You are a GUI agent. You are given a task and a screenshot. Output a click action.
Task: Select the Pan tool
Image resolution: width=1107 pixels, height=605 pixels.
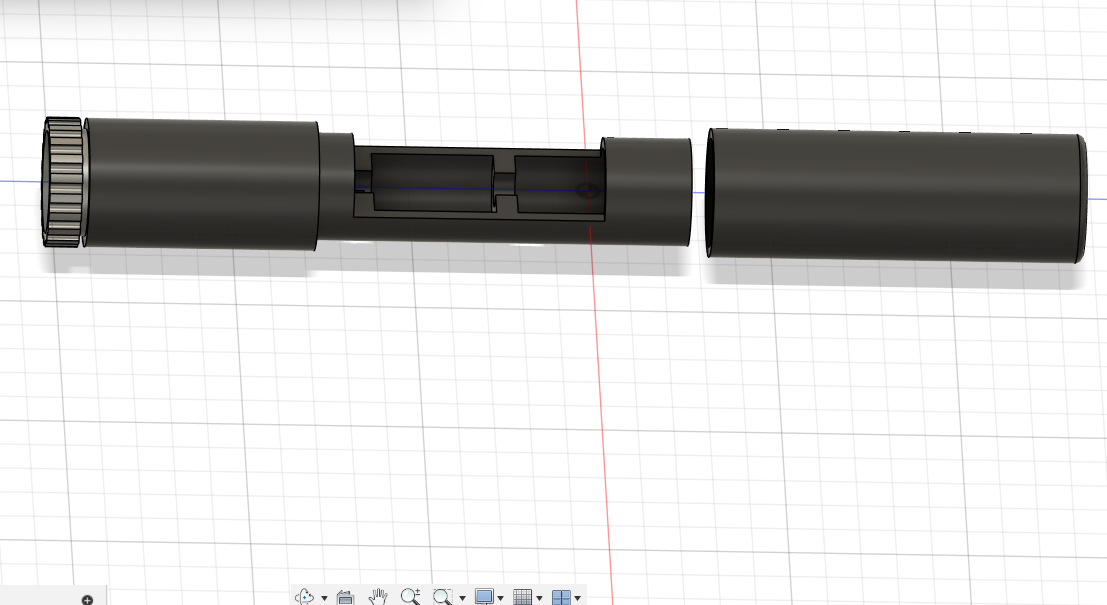click(x=380, y=595)
